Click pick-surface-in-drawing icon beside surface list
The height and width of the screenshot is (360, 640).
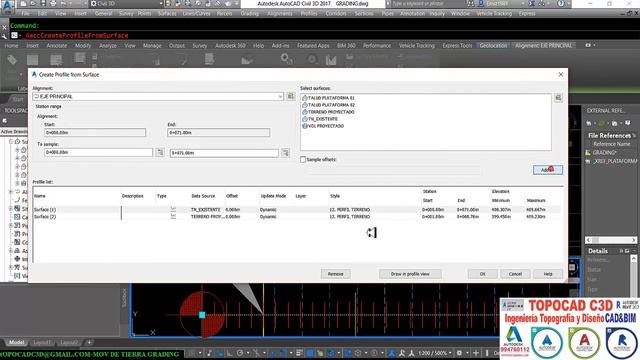pyautogui.click(x=558, y=98)
